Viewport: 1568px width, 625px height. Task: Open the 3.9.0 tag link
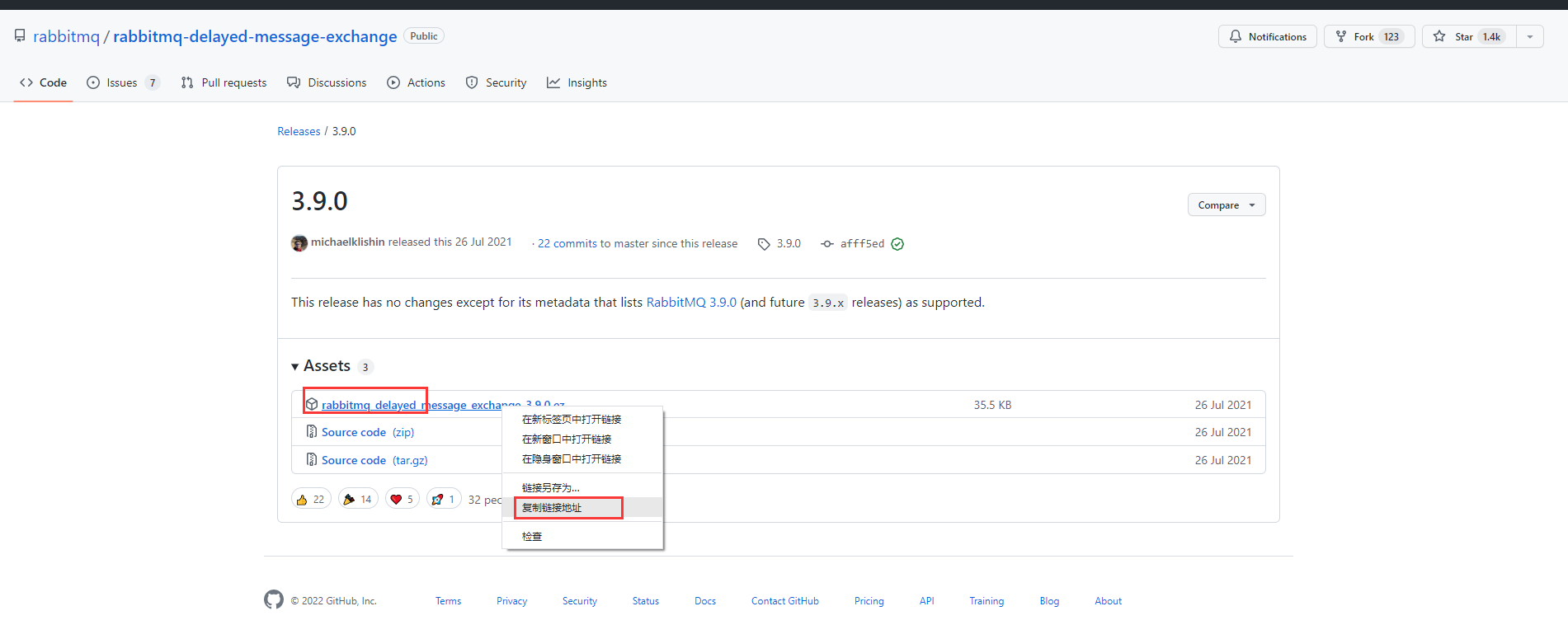pyautogui.click(x=789, y=243)
